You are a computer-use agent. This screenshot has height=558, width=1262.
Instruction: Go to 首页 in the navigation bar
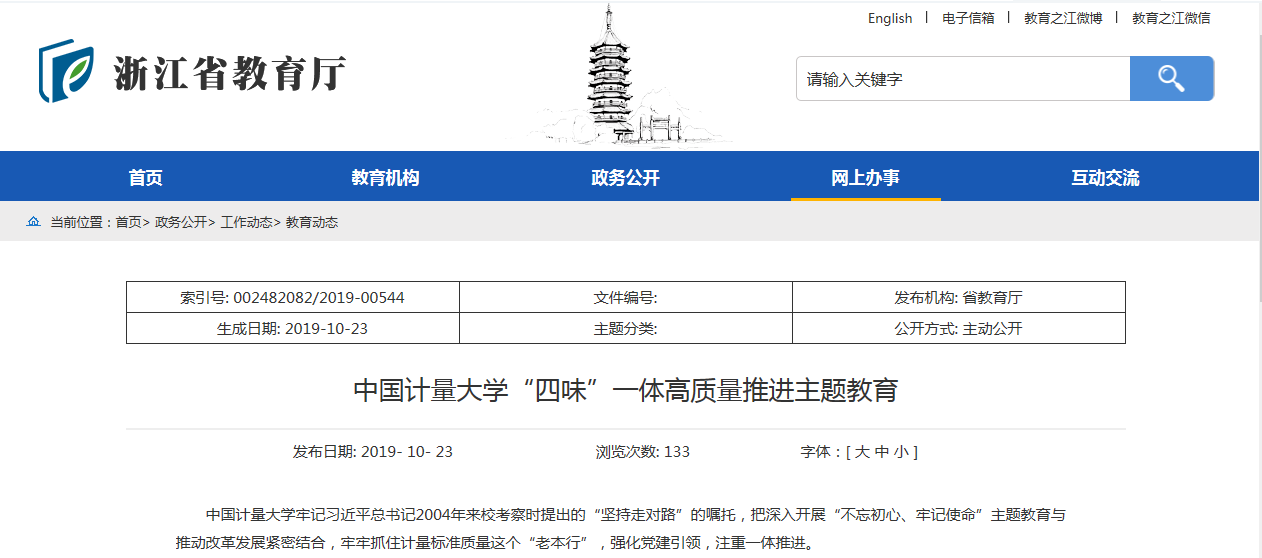(x=145, y=178)
